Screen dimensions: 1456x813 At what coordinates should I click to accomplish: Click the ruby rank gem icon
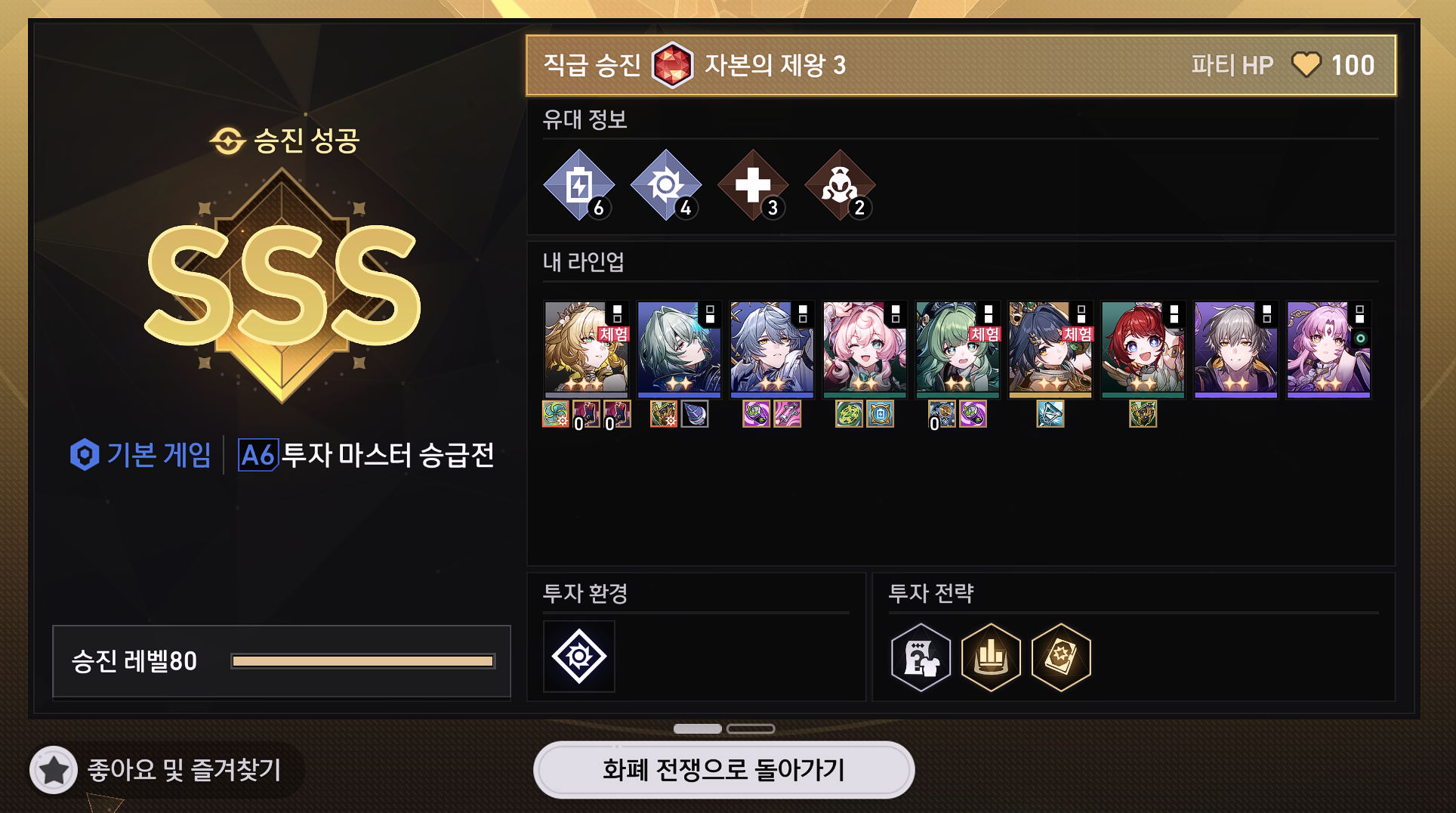pos(672,65)
